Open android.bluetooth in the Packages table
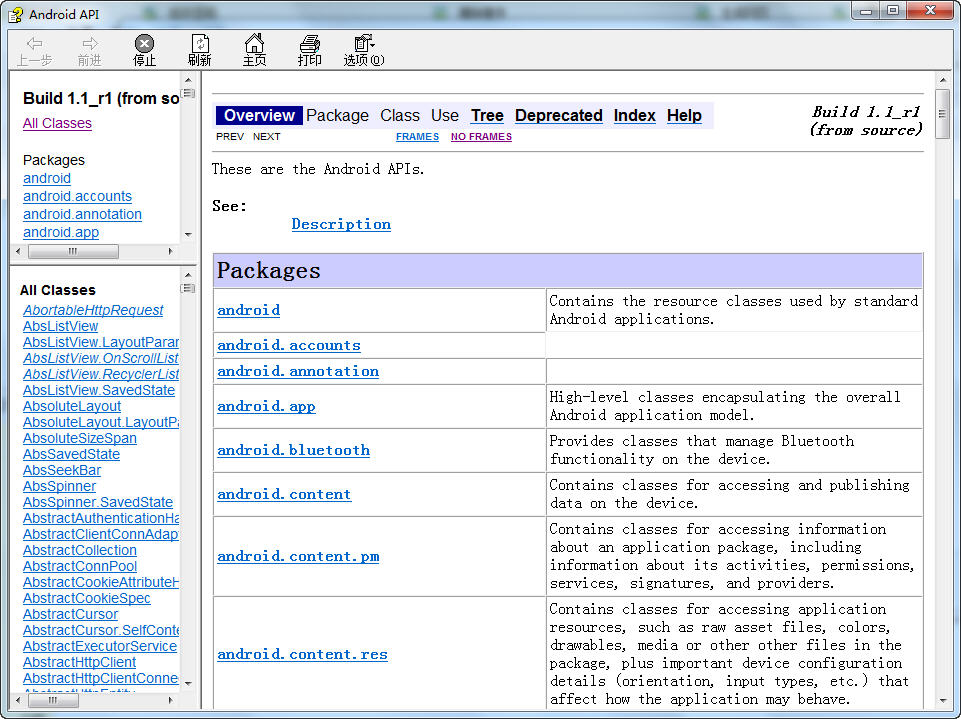This screenshot has height=719, width=961. point(294,451)
